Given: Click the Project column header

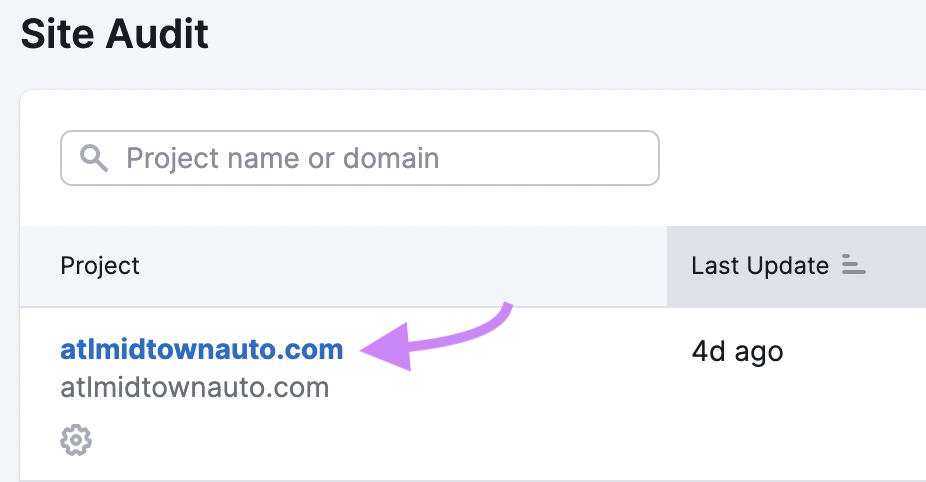Looking at the screenshot, I should coord(100,266).
